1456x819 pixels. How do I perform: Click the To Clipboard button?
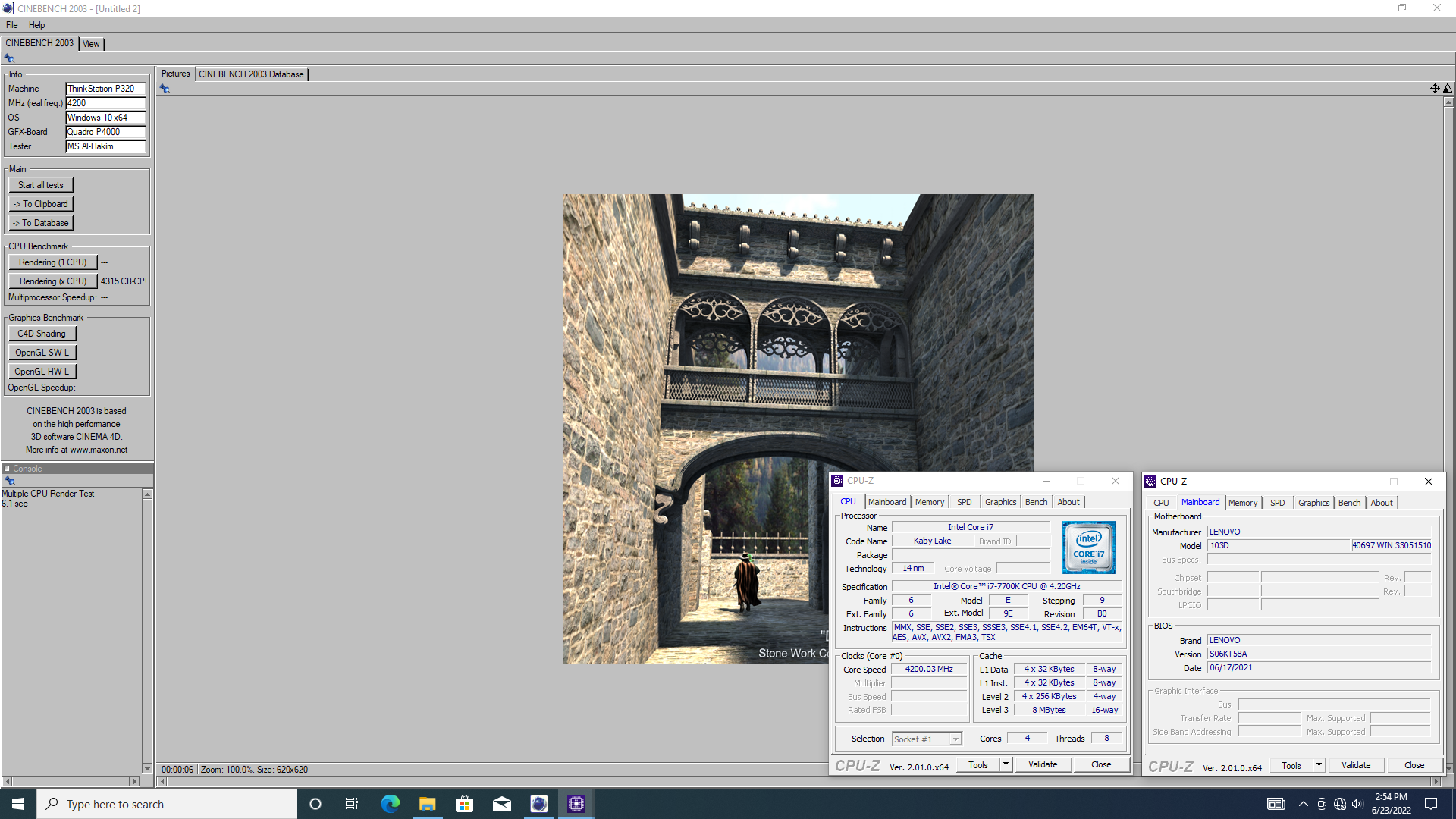coord(41,204)
